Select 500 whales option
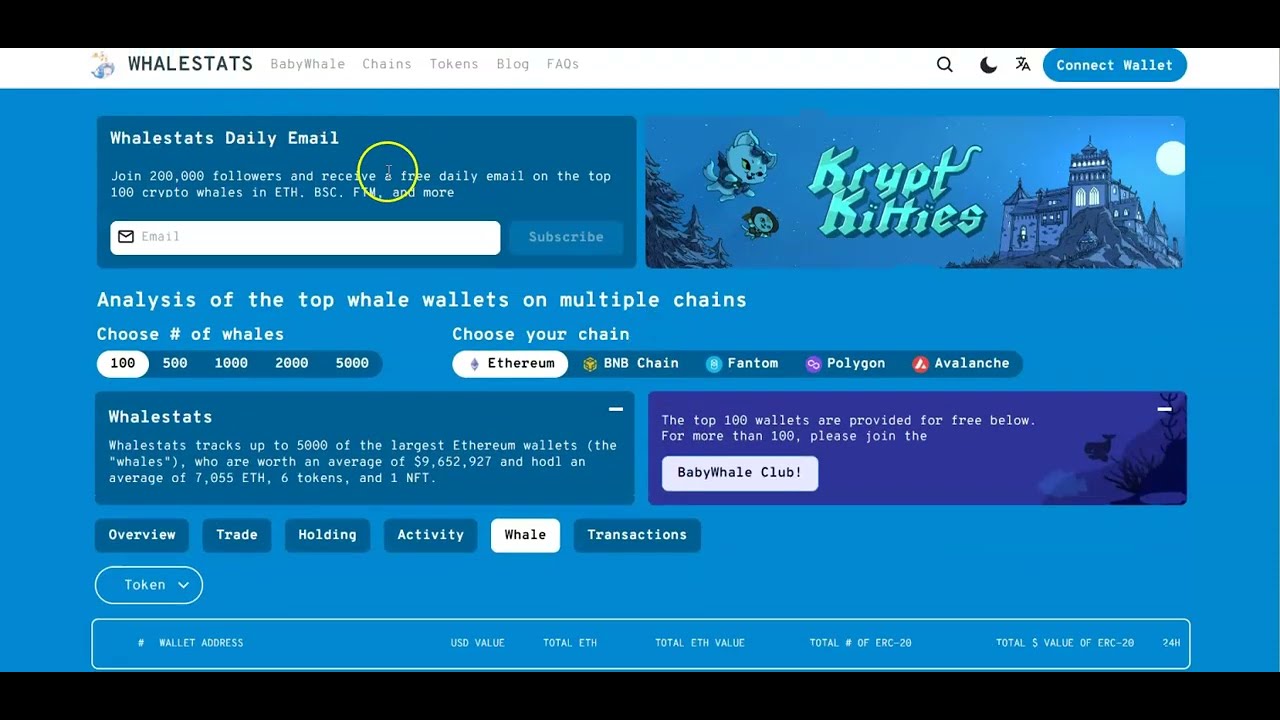 [175, 364]
